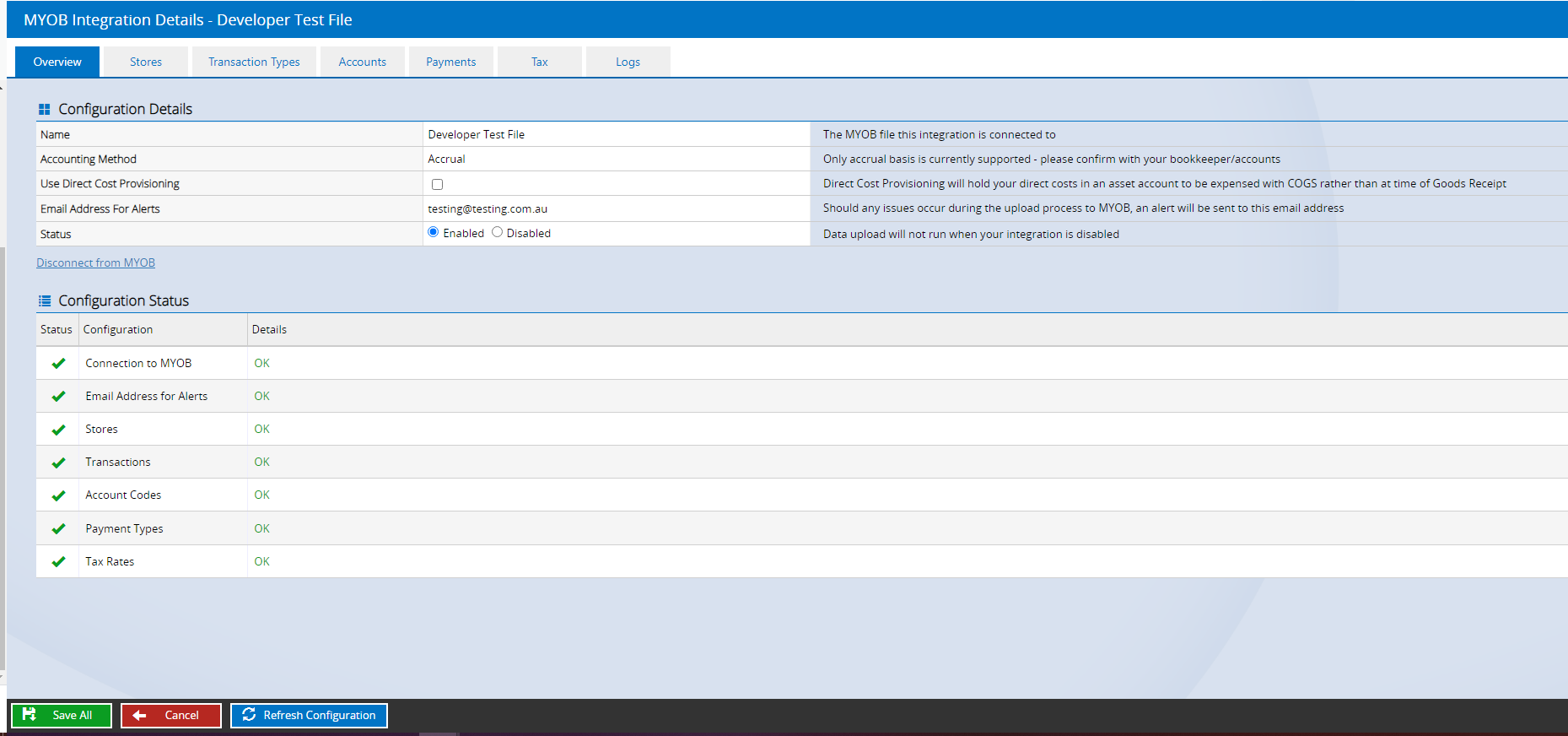The image size is (1568, 736).
Task: Open the Transaction Types tab
Action: (x=254, y=62)
